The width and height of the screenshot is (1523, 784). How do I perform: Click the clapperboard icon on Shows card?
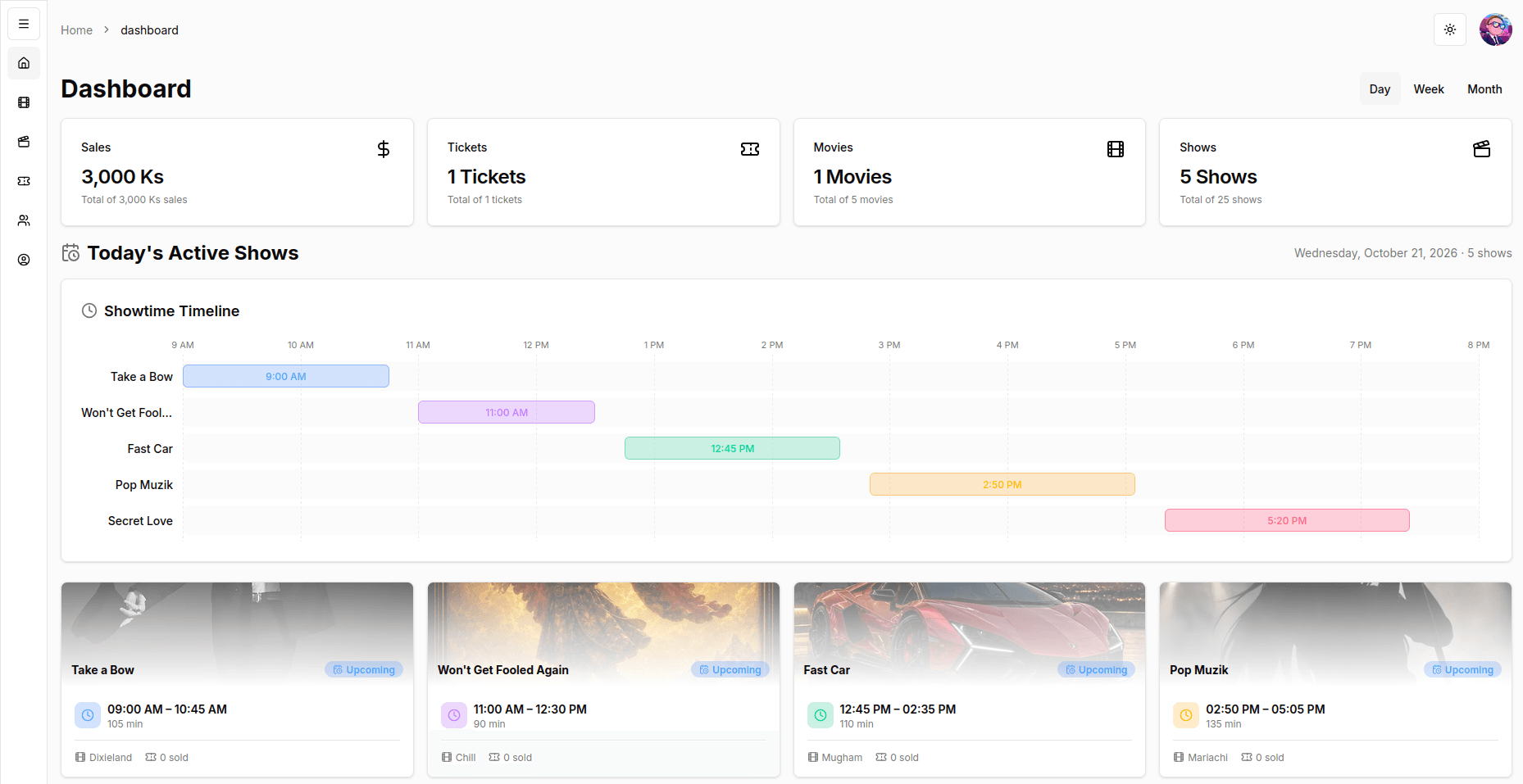click(x=1482, y=149)
